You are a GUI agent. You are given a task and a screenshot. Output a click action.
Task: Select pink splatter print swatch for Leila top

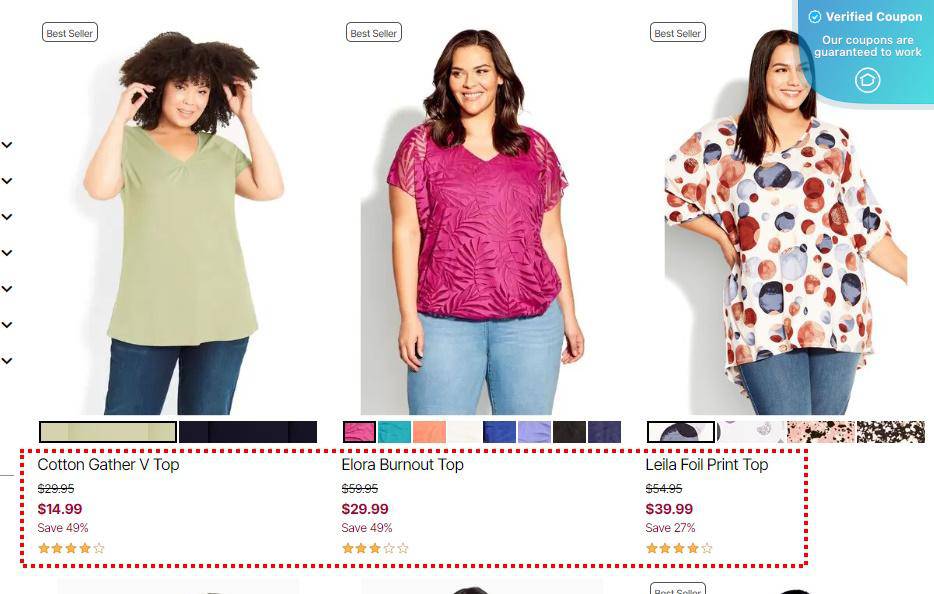[821, 432]
